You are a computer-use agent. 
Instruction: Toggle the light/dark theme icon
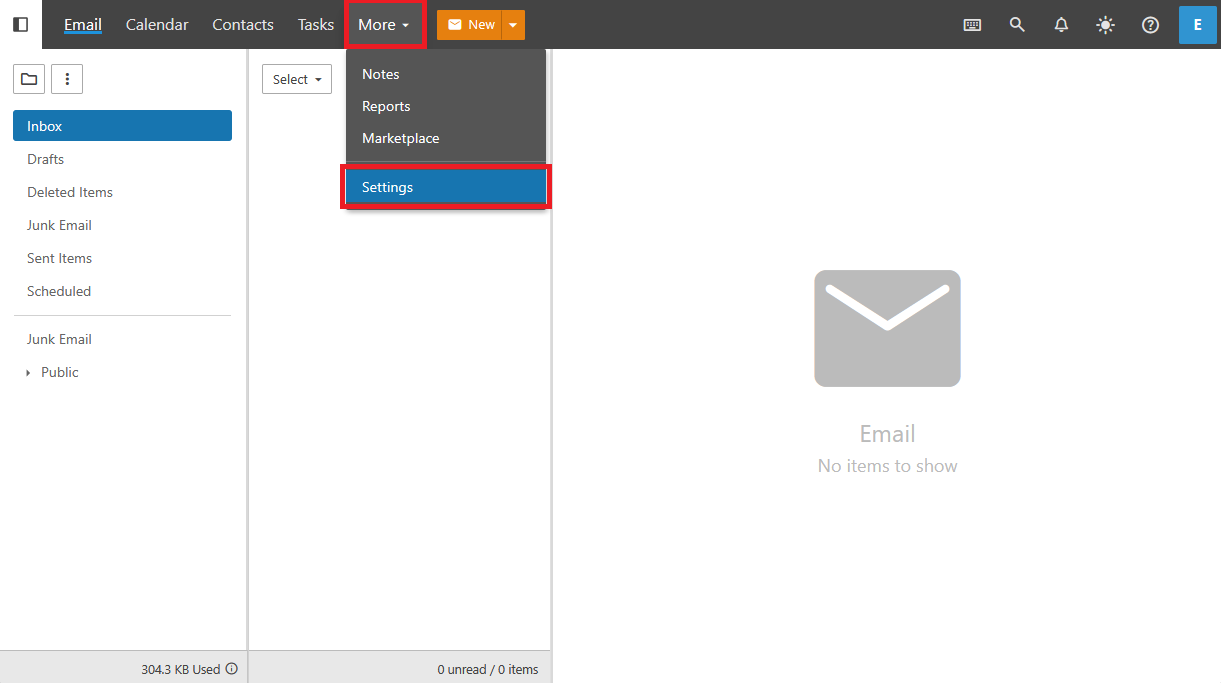coord(1105,25)
